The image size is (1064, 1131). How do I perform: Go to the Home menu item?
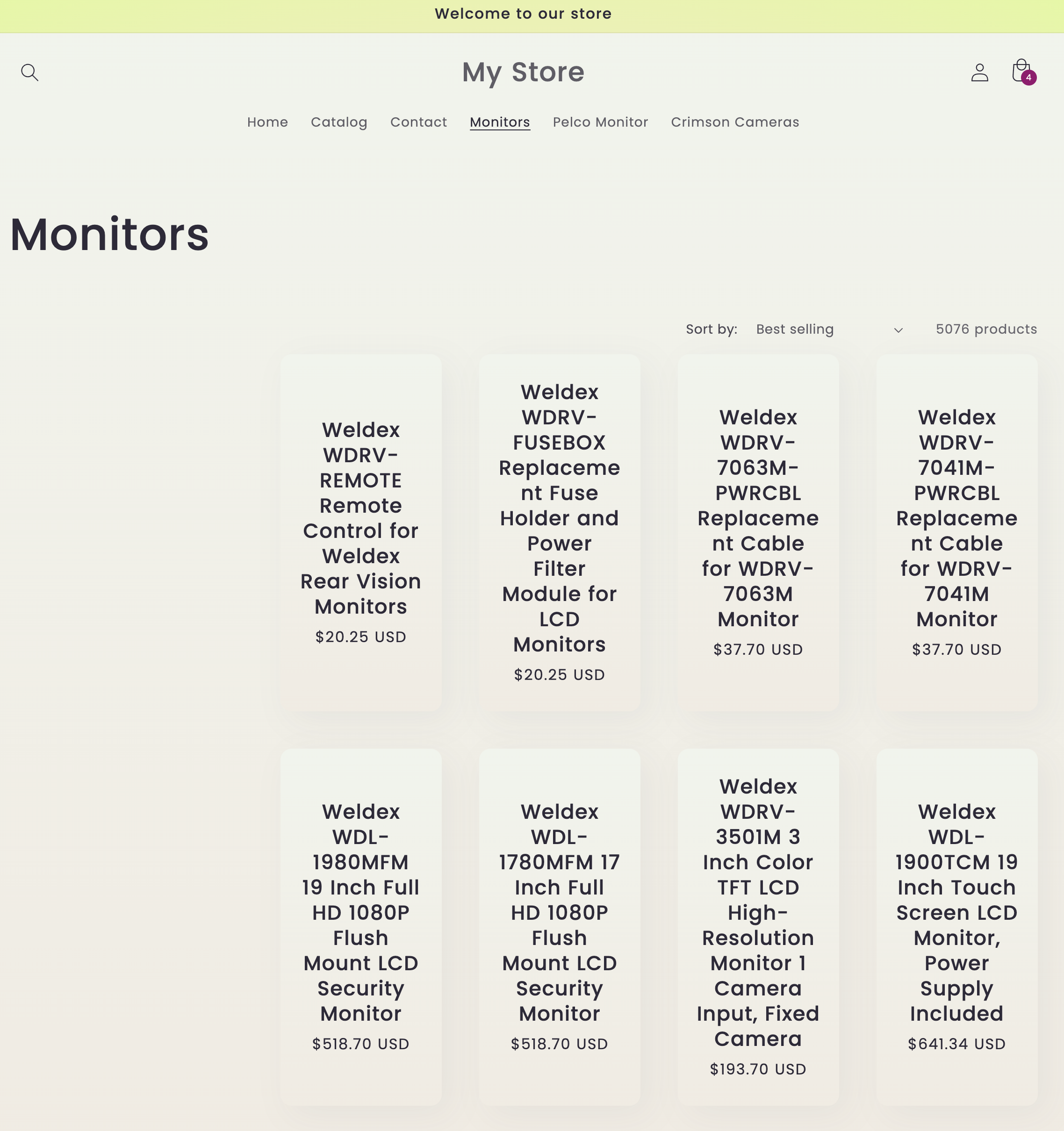[267, 122]
